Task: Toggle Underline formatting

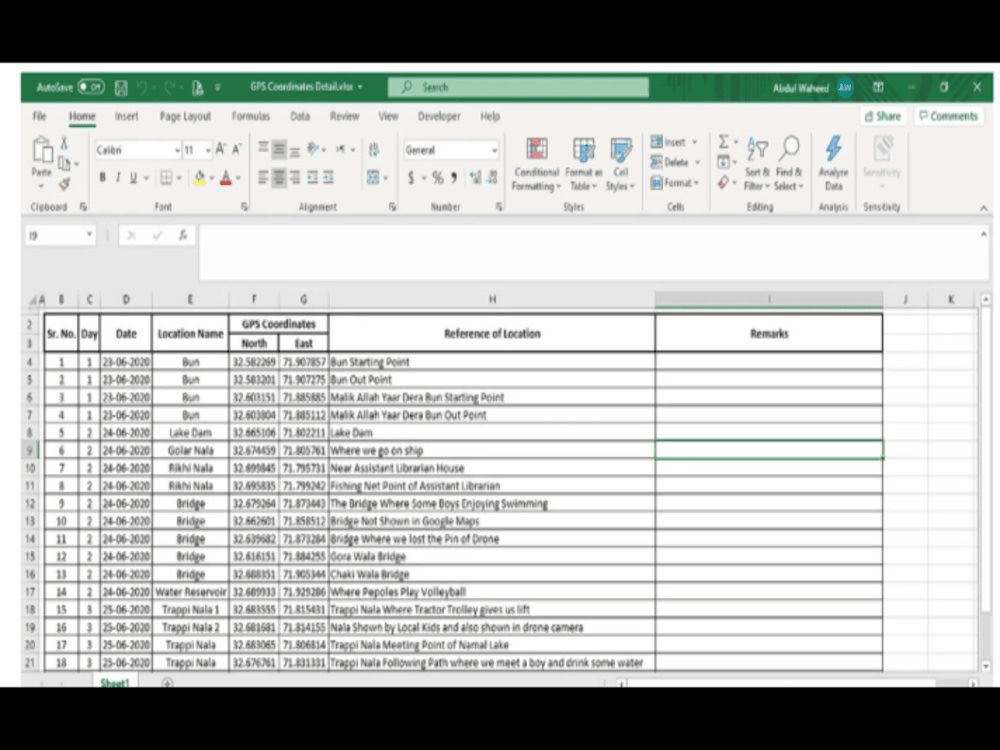Action: (x=133, y=177)
